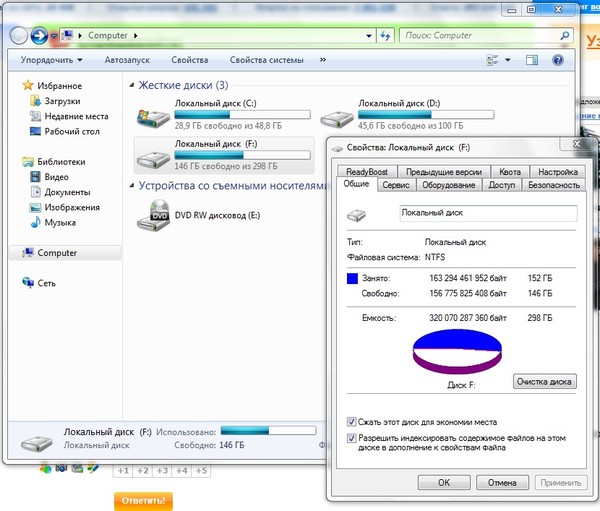This screenshot has height=511, width=600.
Task: Open recent pages dropdown next to Forward
Action: click(x=54, y=36)
